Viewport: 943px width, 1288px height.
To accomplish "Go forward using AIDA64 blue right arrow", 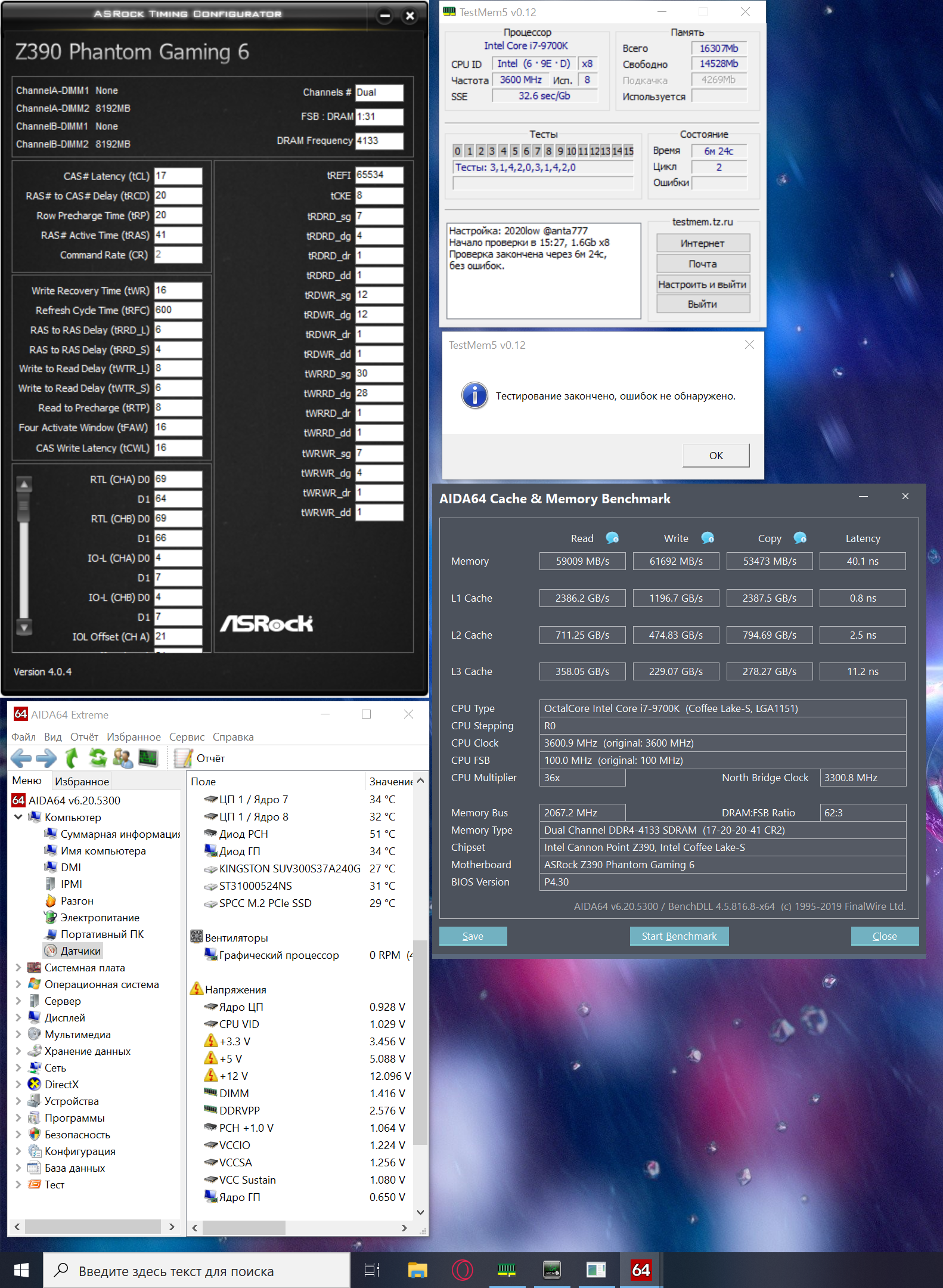I will (x=46, y=758).
